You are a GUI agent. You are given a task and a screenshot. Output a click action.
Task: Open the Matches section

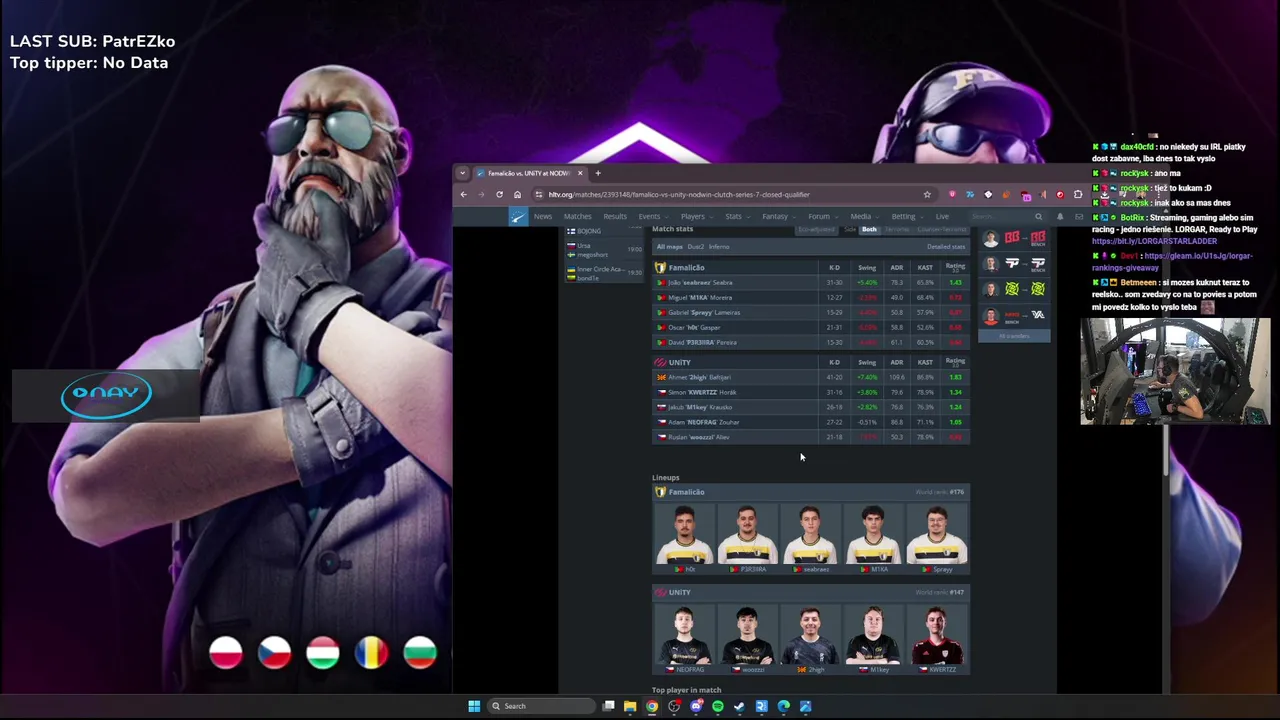point(577,217)
